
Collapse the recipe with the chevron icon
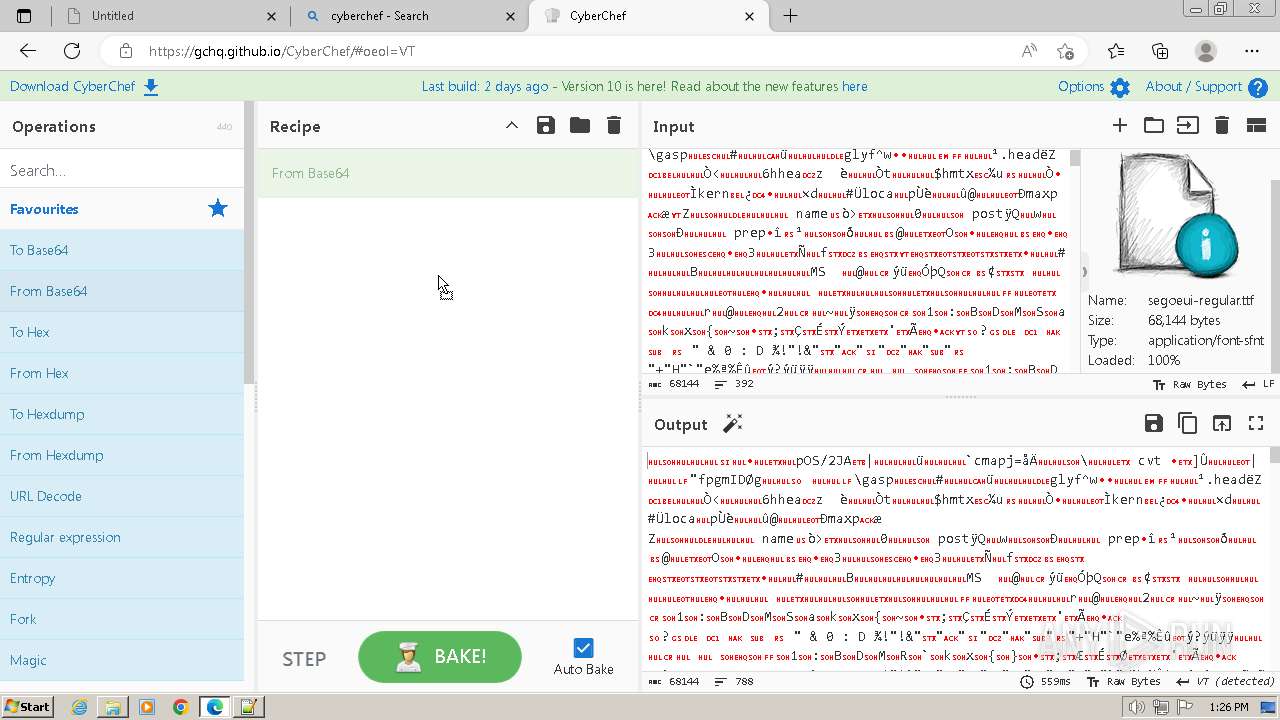pos(511,125)
